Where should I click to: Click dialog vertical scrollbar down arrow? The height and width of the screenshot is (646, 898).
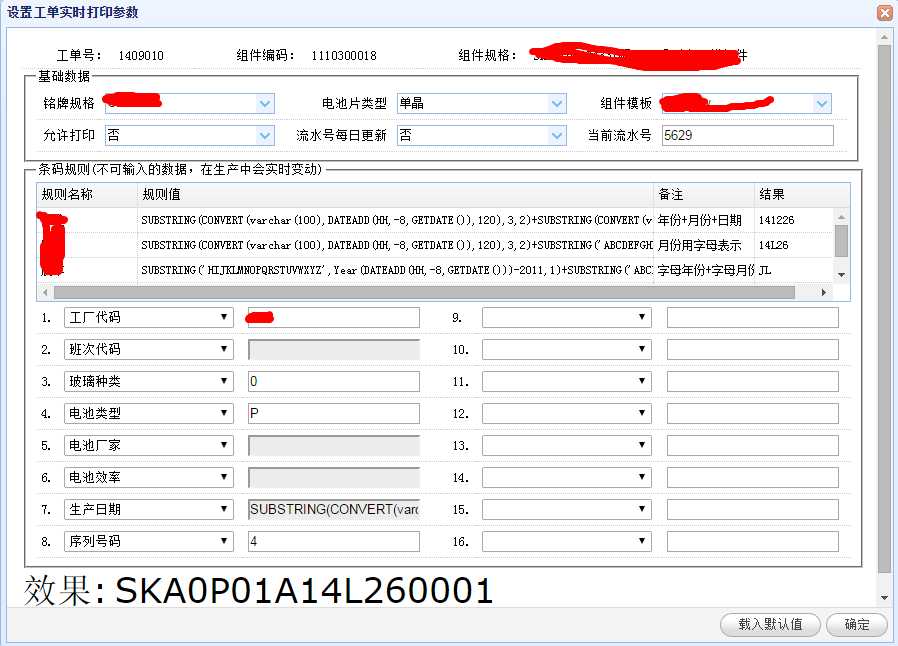[884, 597]
